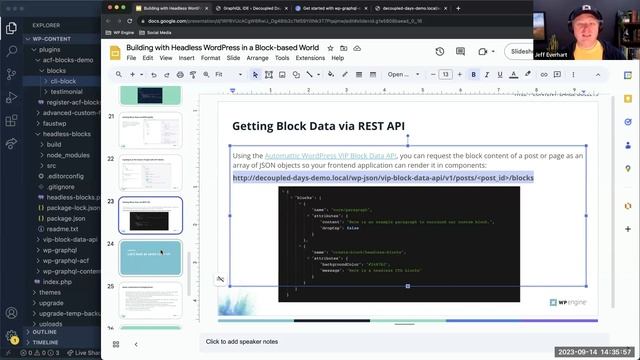Increase font size

[x=460, y=75]
